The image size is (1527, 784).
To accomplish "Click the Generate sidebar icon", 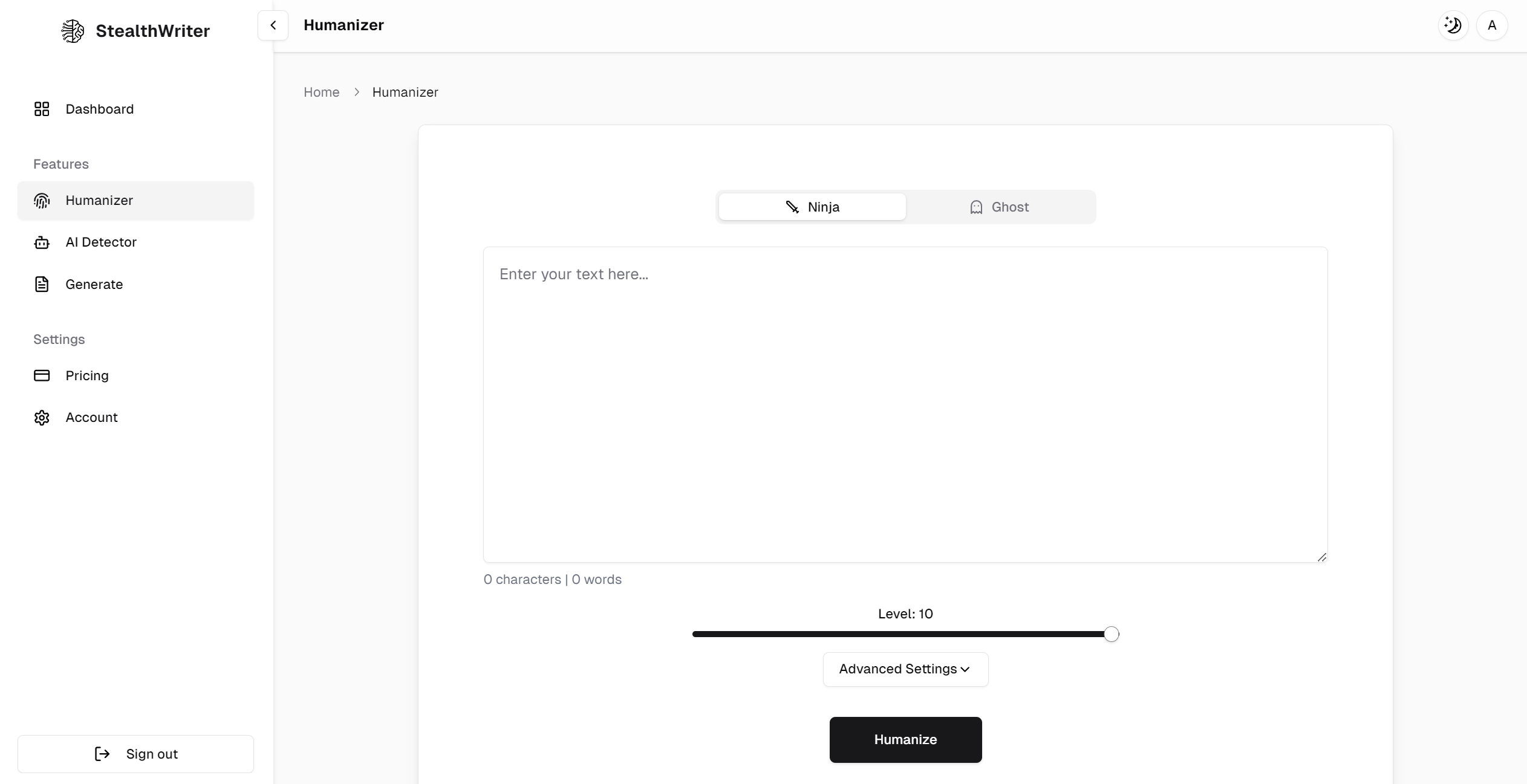I will 41,284.
